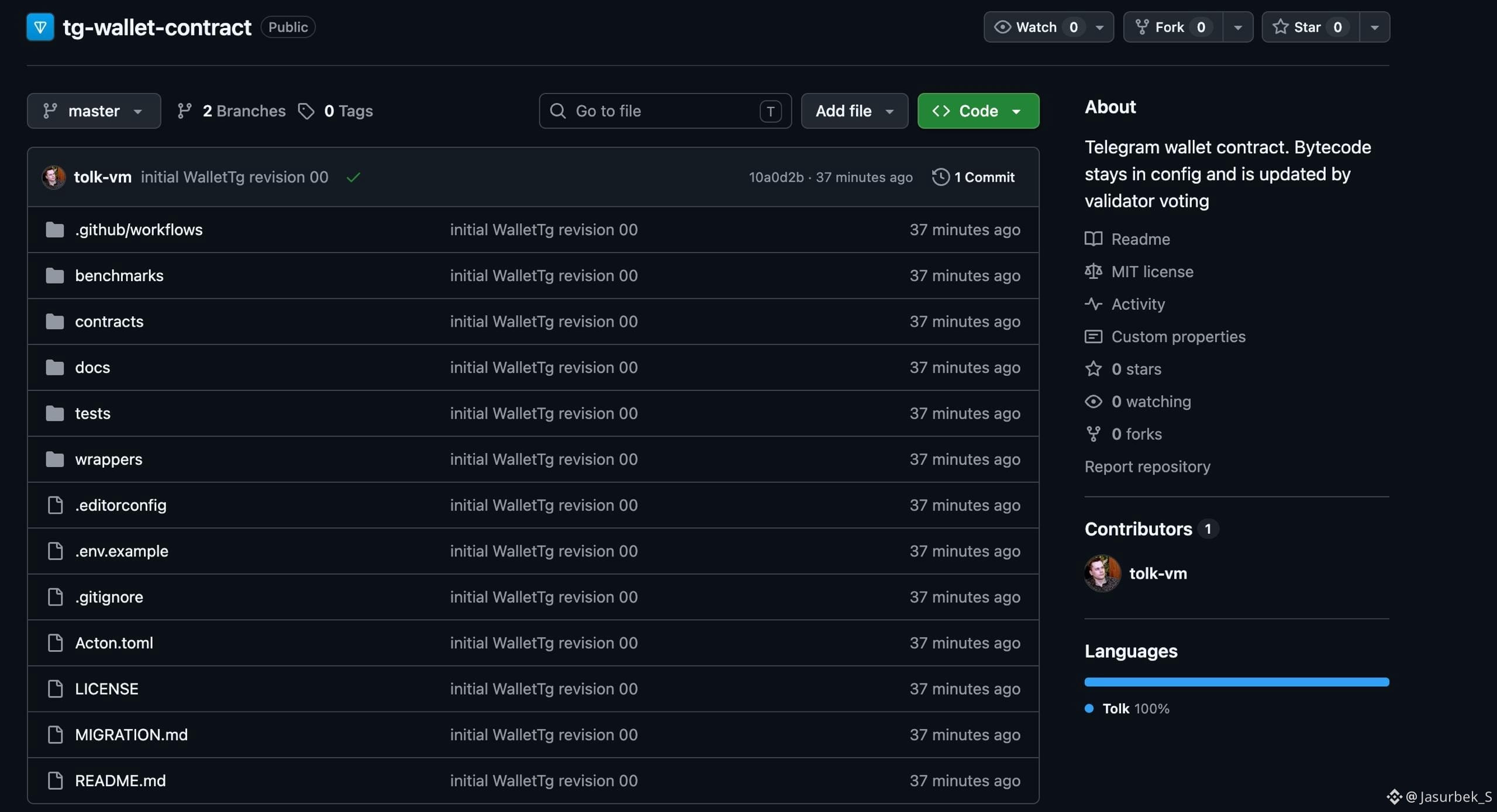The width and height of the screenshot is (1497, 812).
Task: Click the tests folder icon
Action: [55, 413]
